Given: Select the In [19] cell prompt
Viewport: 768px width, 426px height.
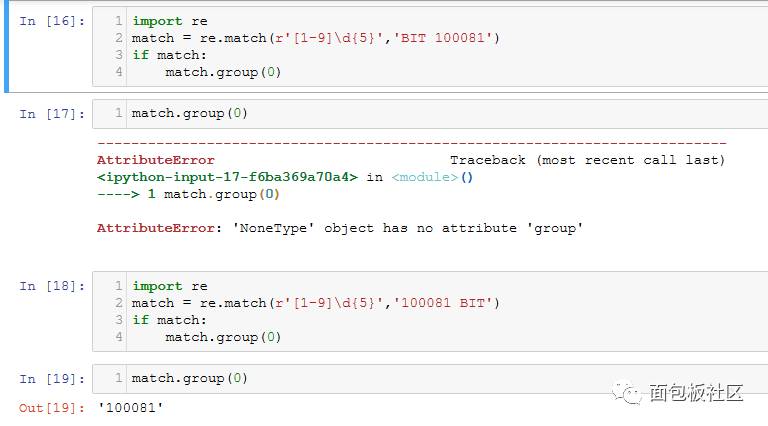Looking at the screenshot, I should click(x=52, y=379).
